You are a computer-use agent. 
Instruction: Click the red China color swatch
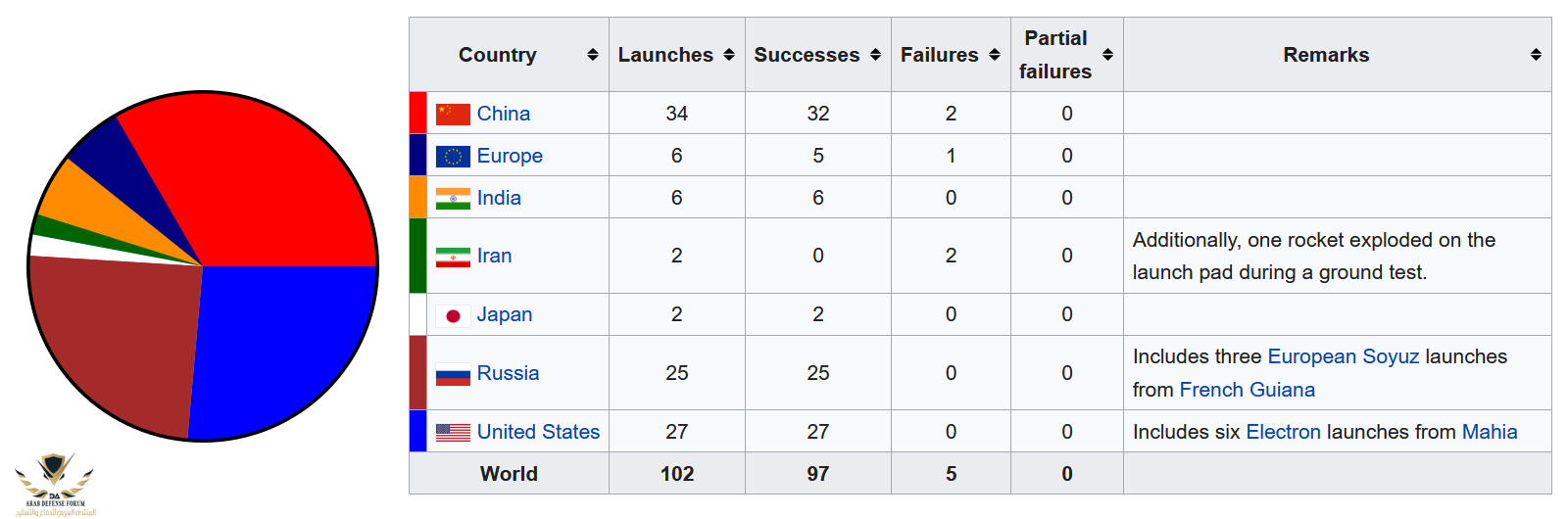pyautogui.click(x=417, y=113)
